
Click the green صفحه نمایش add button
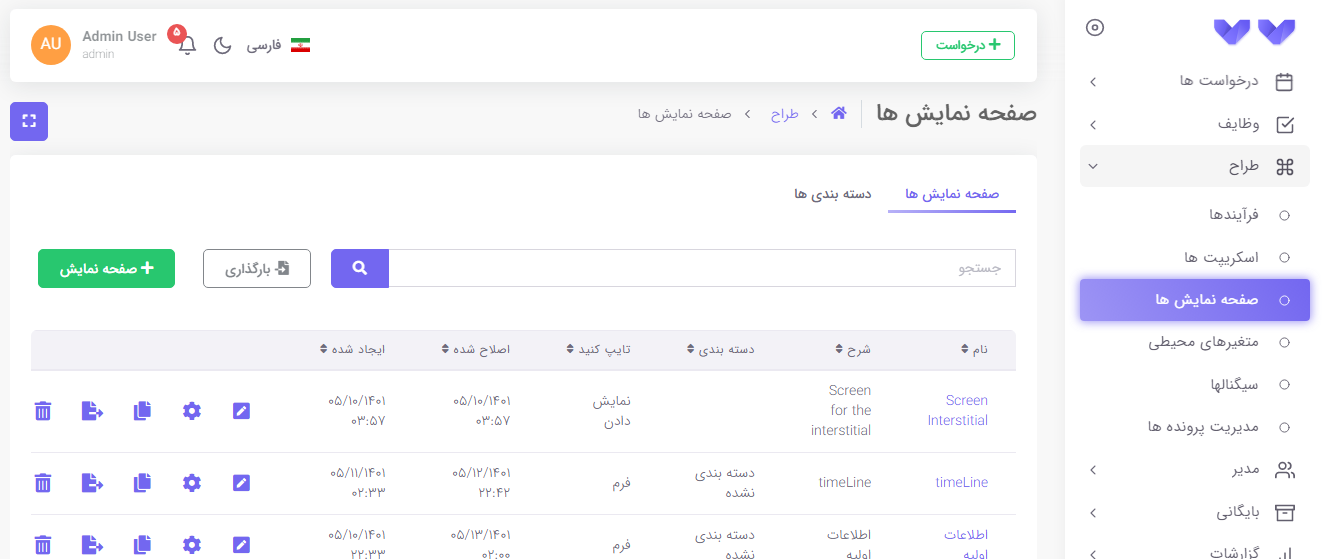point(106,268)
